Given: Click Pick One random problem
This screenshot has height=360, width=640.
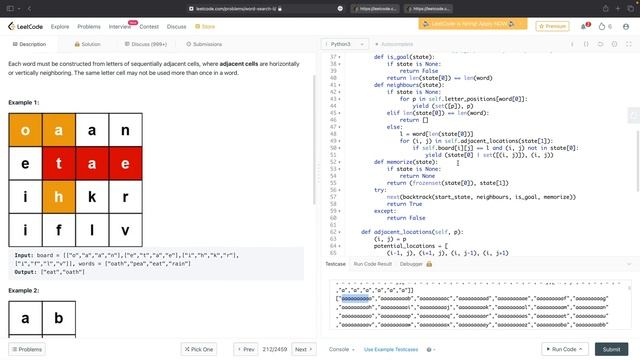Looking at the screenshot, I should (x=199, y=349).
